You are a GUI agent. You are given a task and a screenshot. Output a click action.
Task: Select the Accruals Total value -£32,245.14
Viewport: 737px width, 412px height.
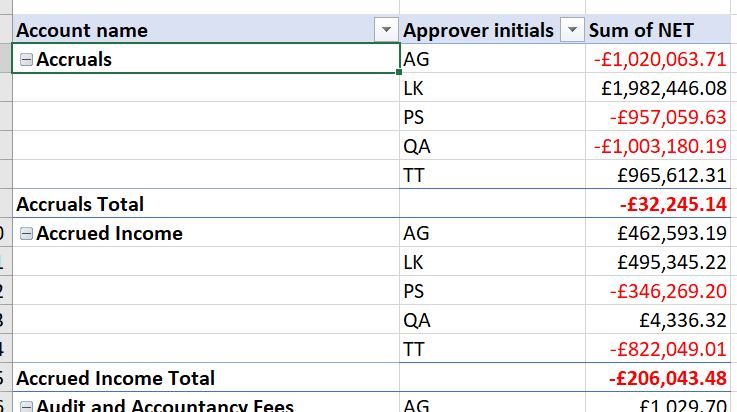[x=672, y=204]
